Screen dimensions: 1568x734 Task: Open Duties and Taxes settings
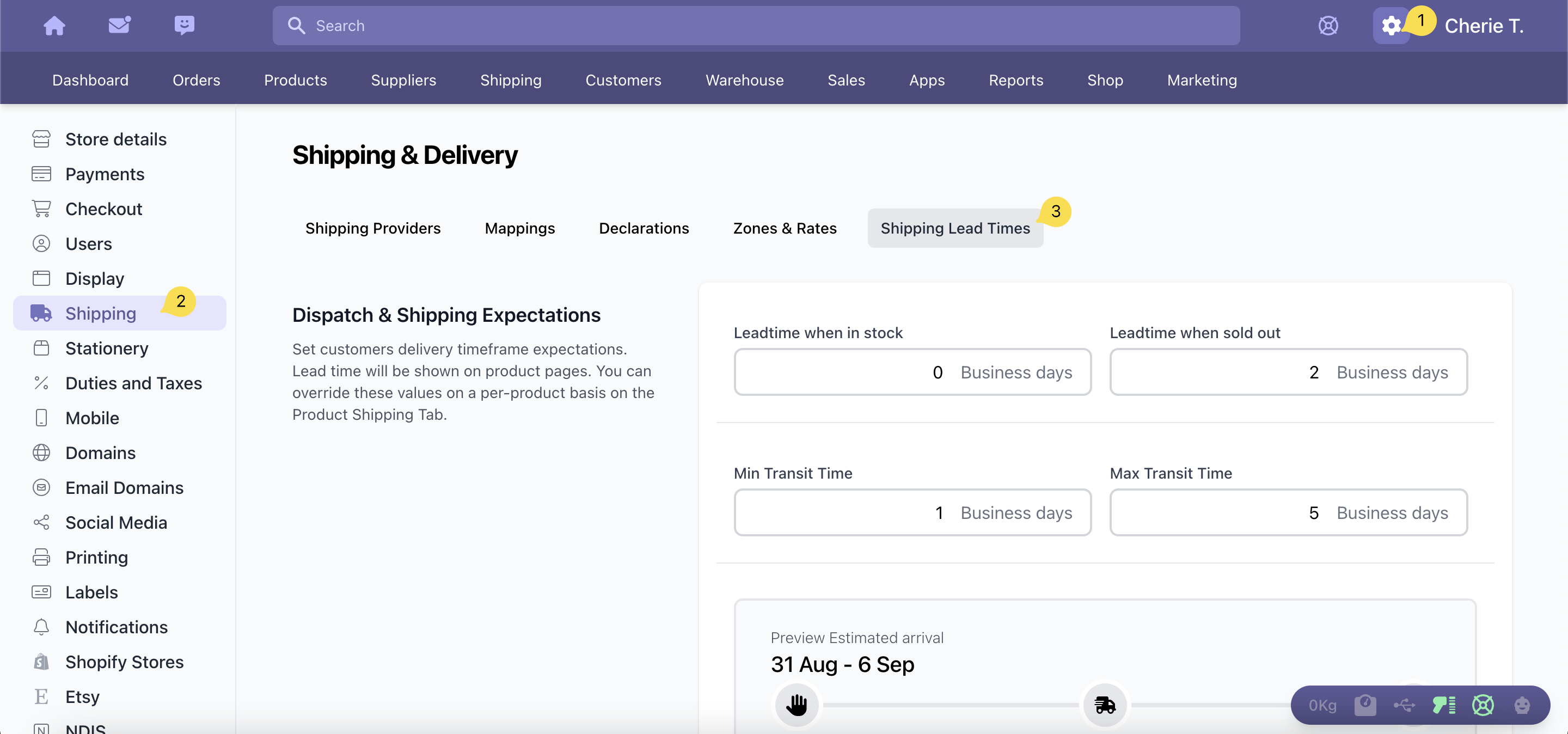[x=134, y=383]
